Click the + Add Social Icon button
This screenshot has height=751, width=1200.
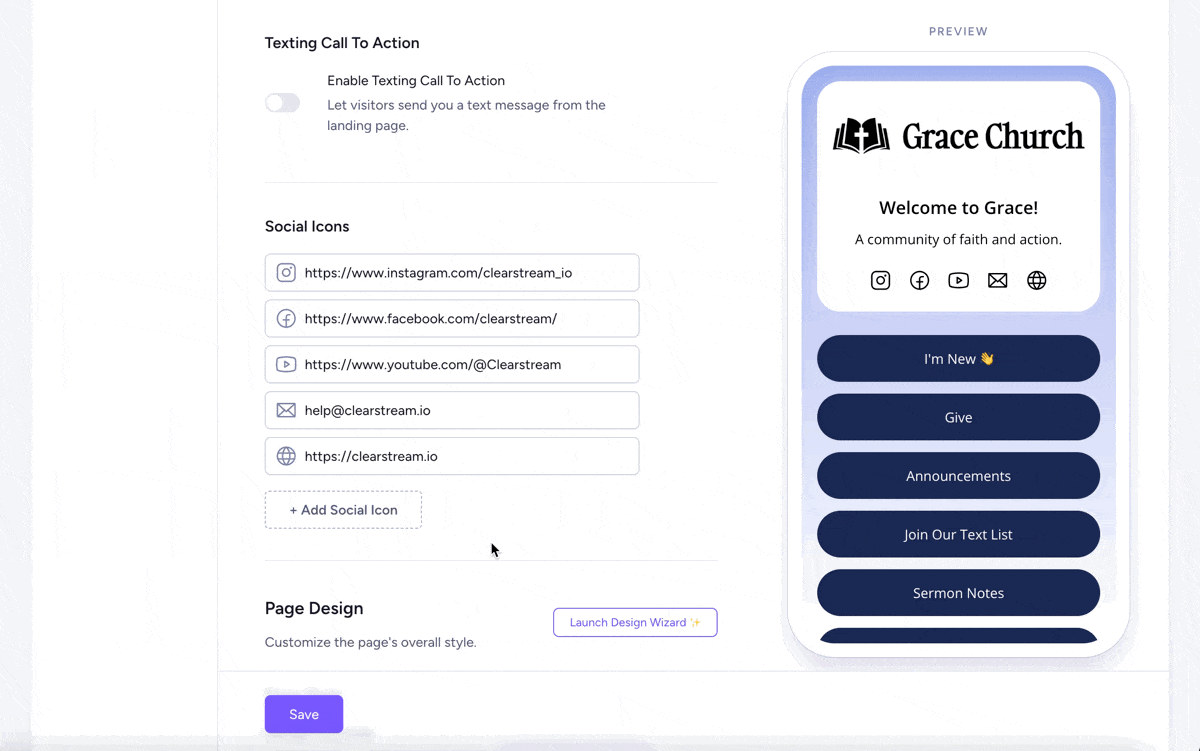point(343,510)
